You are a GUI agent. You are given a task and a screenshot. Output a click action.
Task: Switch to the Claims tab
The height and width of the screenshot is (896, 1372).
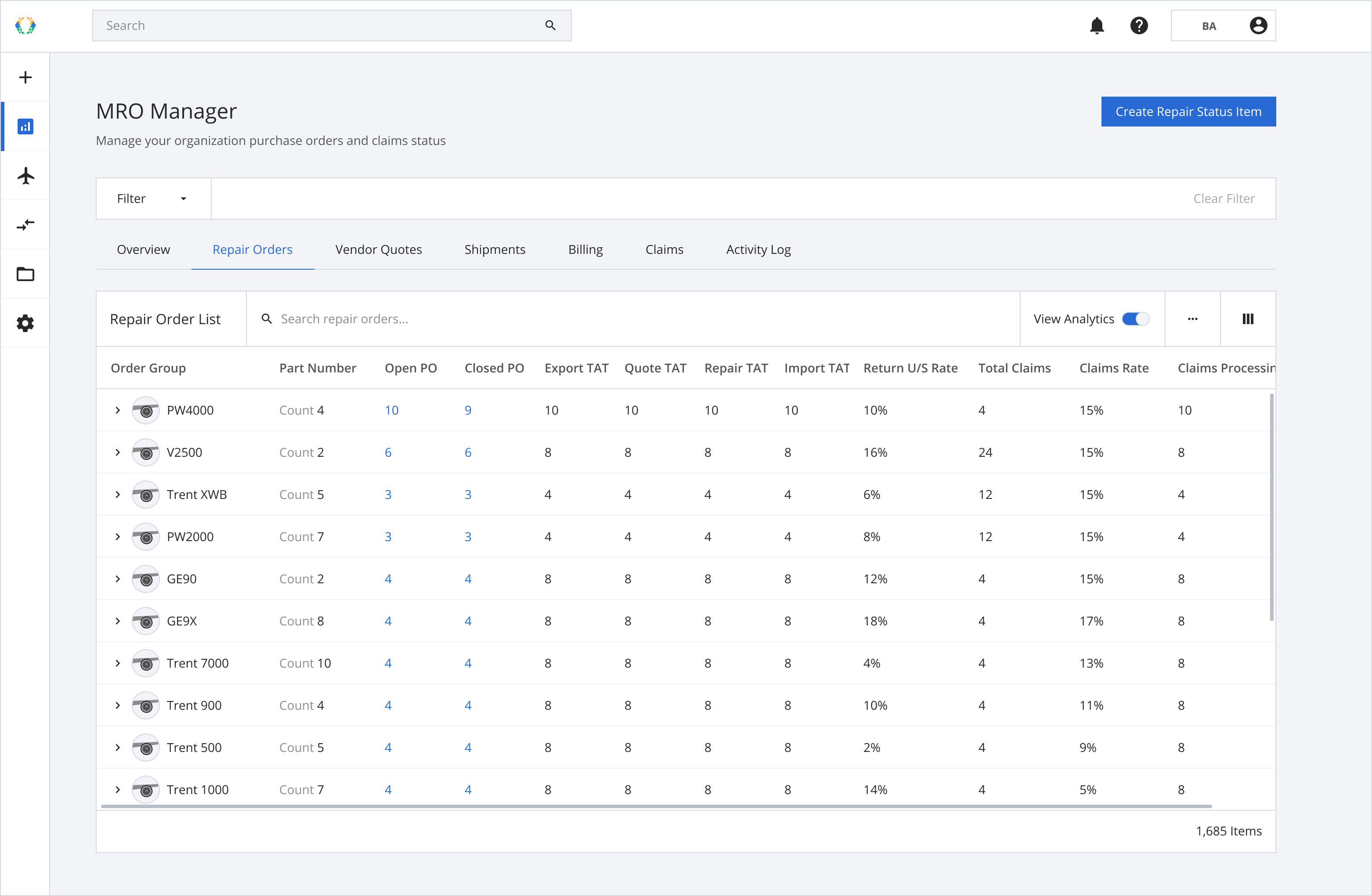[x=664, y=249]
